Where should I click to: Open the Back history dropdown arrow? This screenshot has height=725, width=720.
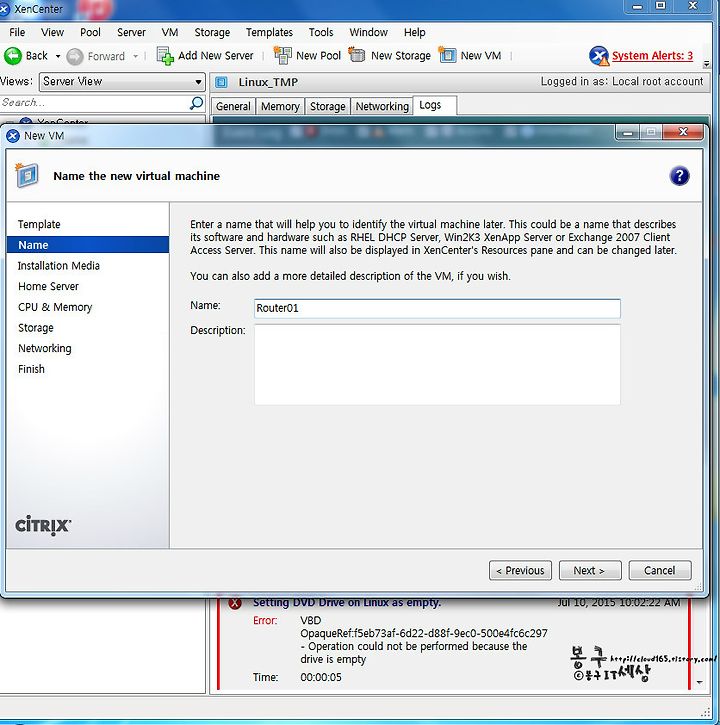58,56
